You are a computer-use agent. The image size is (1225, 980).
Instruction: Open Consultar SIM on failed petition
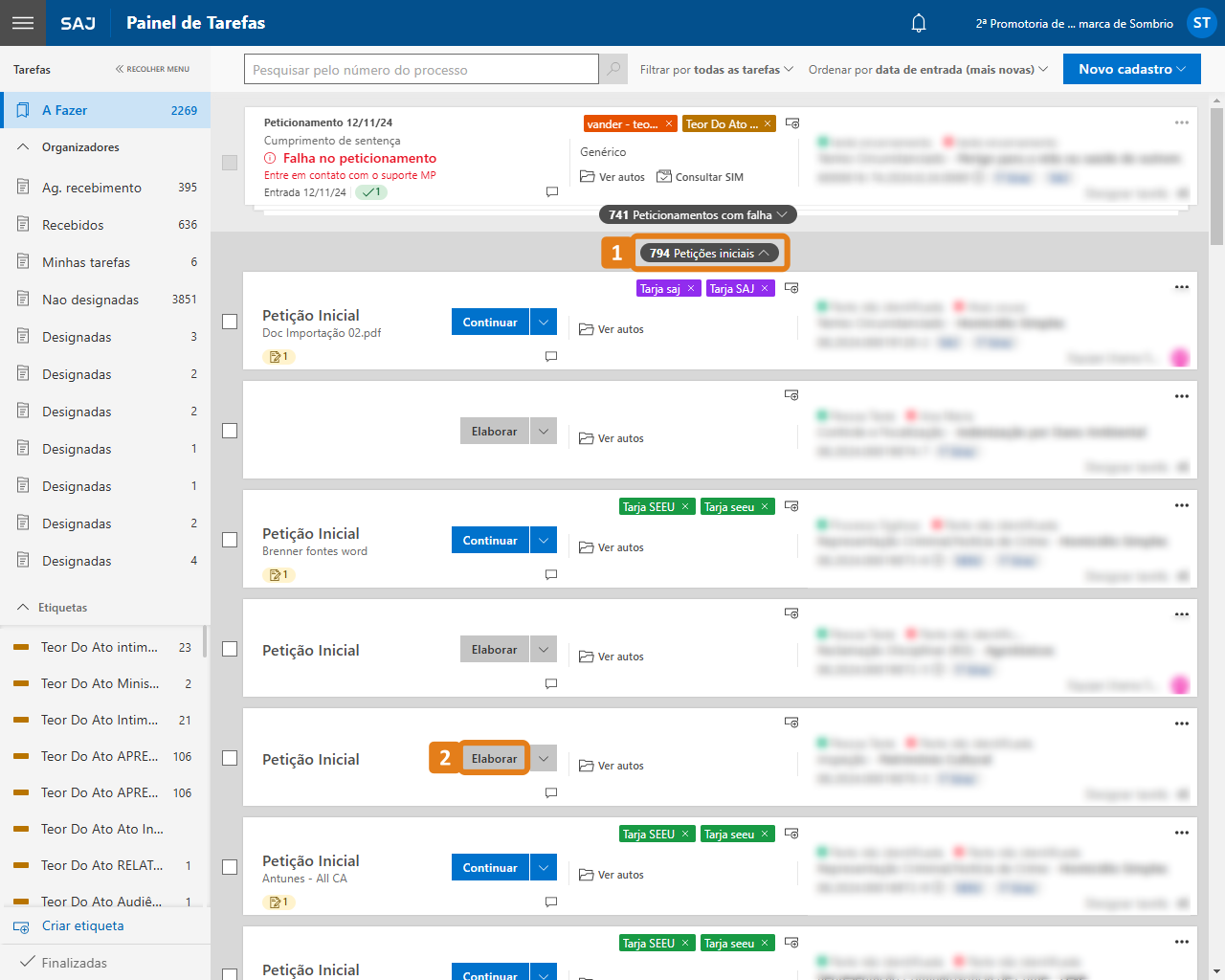[700, 177]
